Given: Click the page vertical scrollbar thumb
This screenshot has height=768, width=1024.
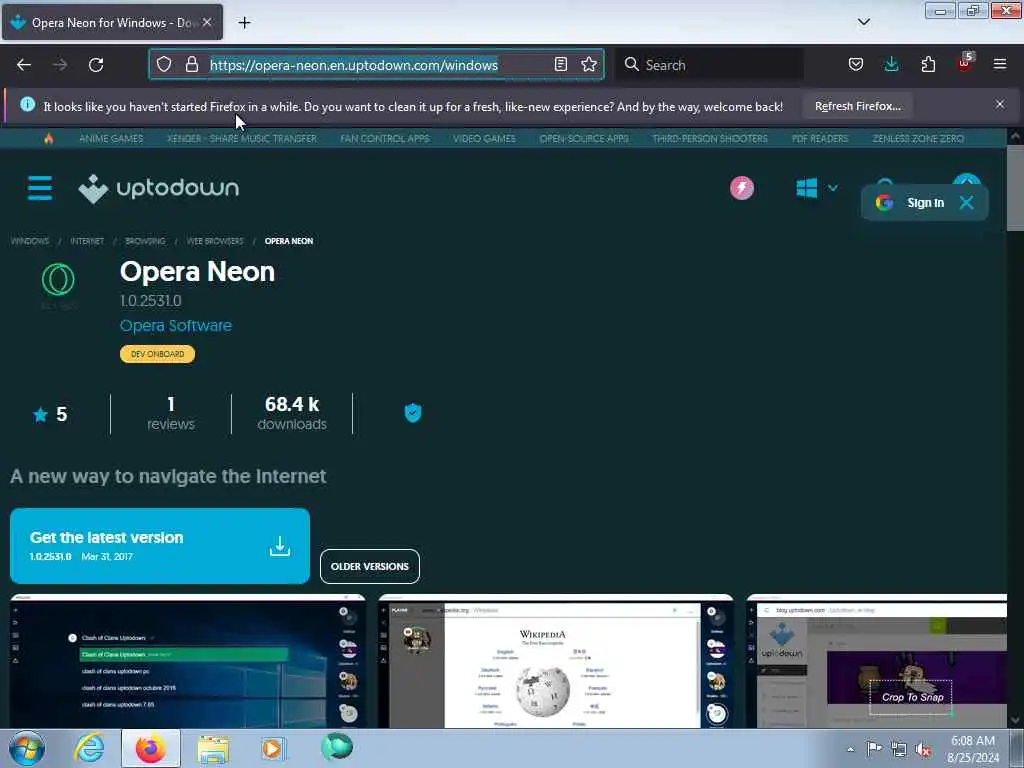Looking at the screenshot, I should [x=1014, y=187].
